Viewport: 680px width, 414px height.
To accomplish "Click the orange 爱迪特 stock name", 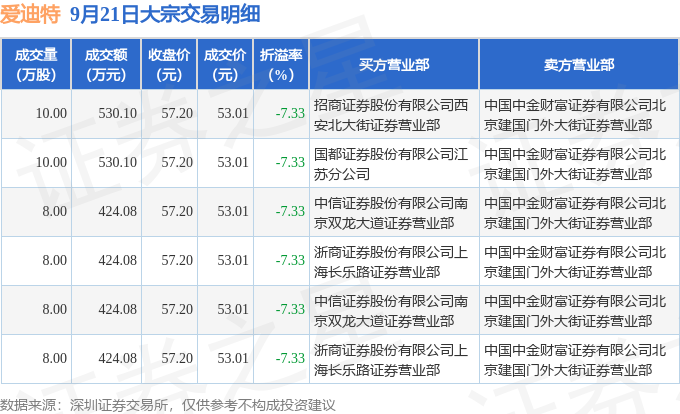I will point(30,15).
